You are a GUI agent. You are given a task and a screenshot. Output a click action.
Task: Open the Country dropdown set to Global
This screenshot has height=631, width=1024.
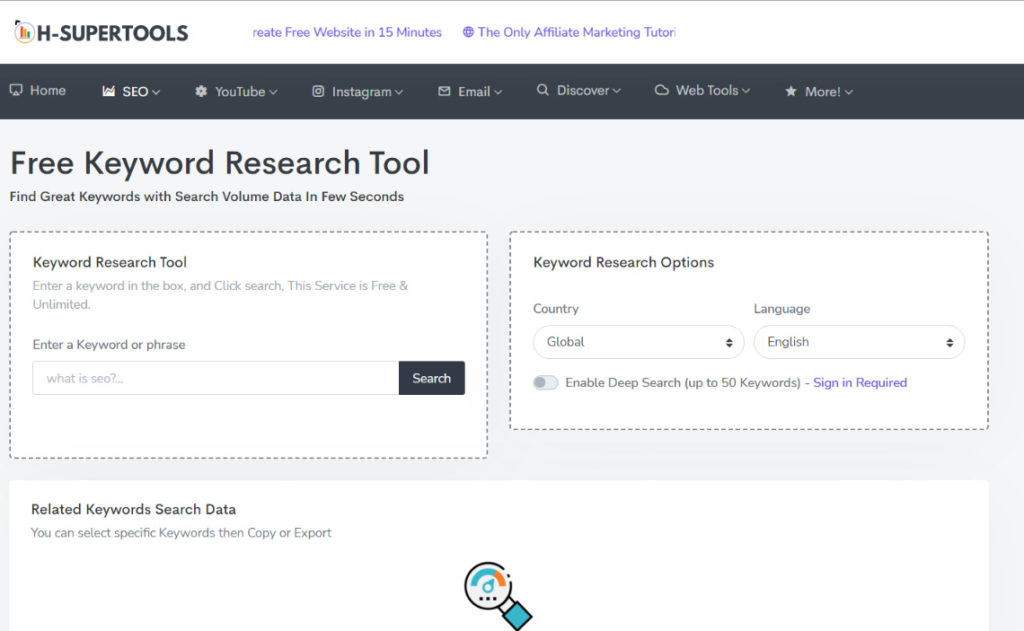pos(638,342)
